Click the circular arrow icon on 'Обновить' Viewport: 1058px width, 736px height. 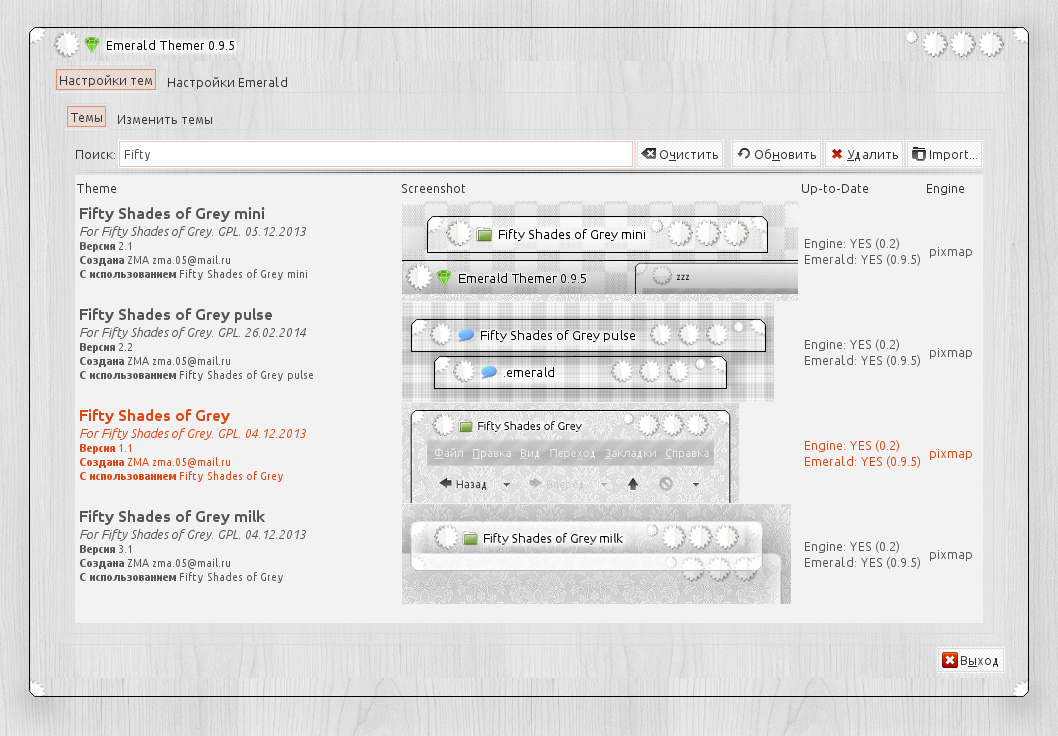[x=744, y=154]
